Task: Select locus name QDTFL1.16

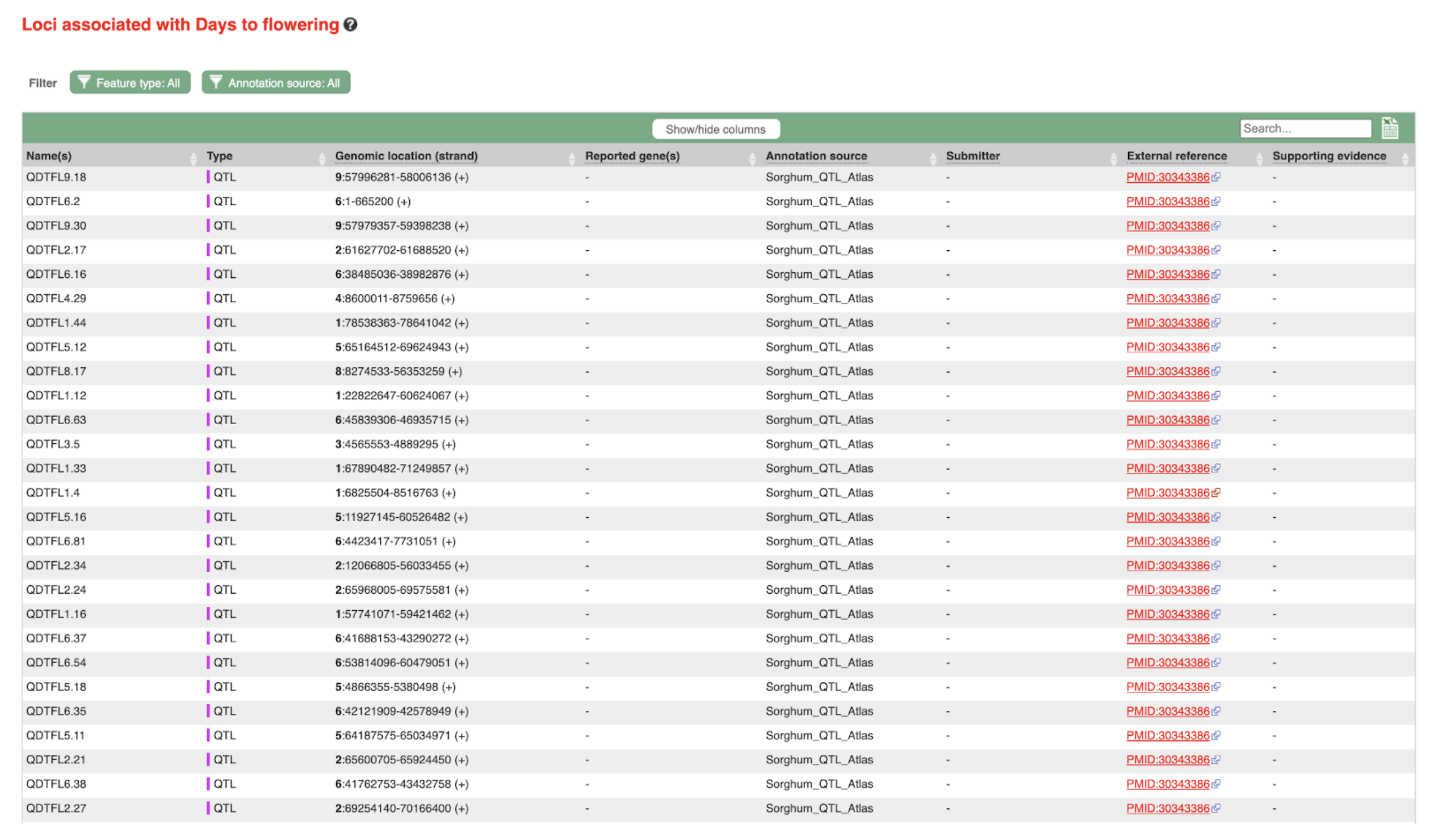Action: pyautogui.click(x=56, y=614)
